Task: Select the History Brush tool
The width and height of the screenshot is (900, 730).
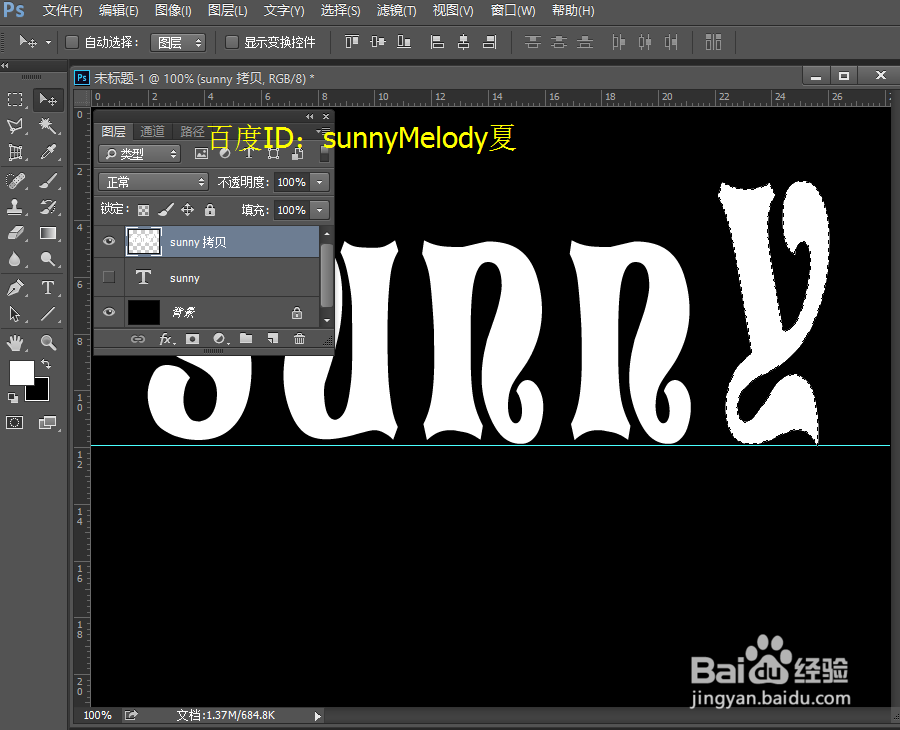Action: pyautogui.click(x=48, y=207)
